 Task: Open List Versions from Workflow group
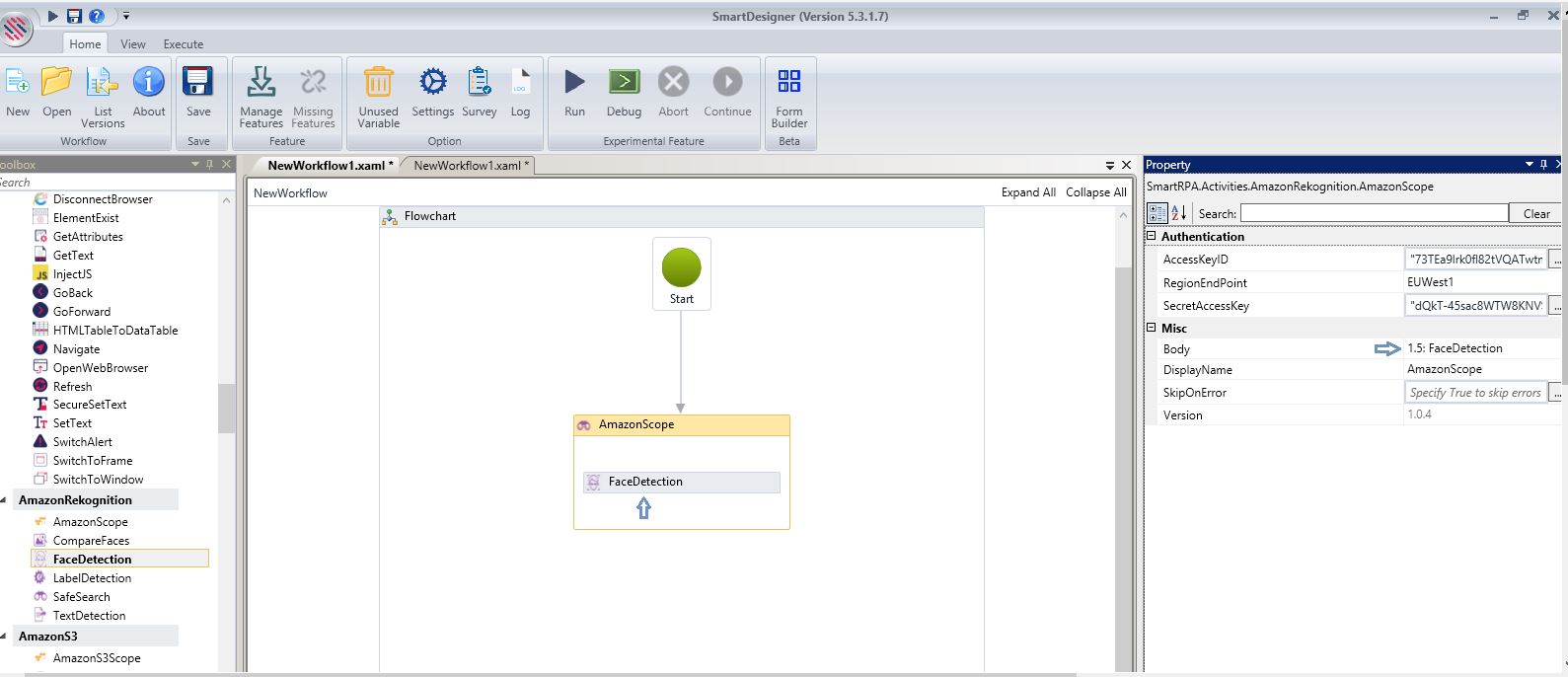(103, 83)
